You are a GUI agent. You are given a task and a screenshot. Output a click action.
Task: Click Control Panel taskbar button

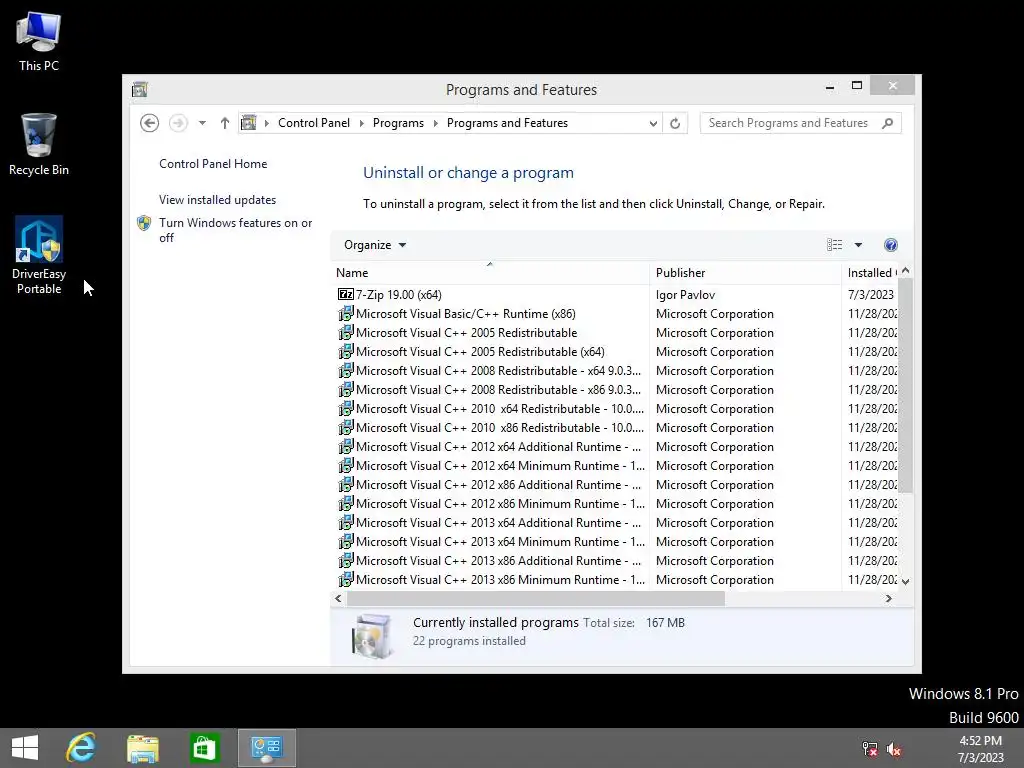(266, 748)
